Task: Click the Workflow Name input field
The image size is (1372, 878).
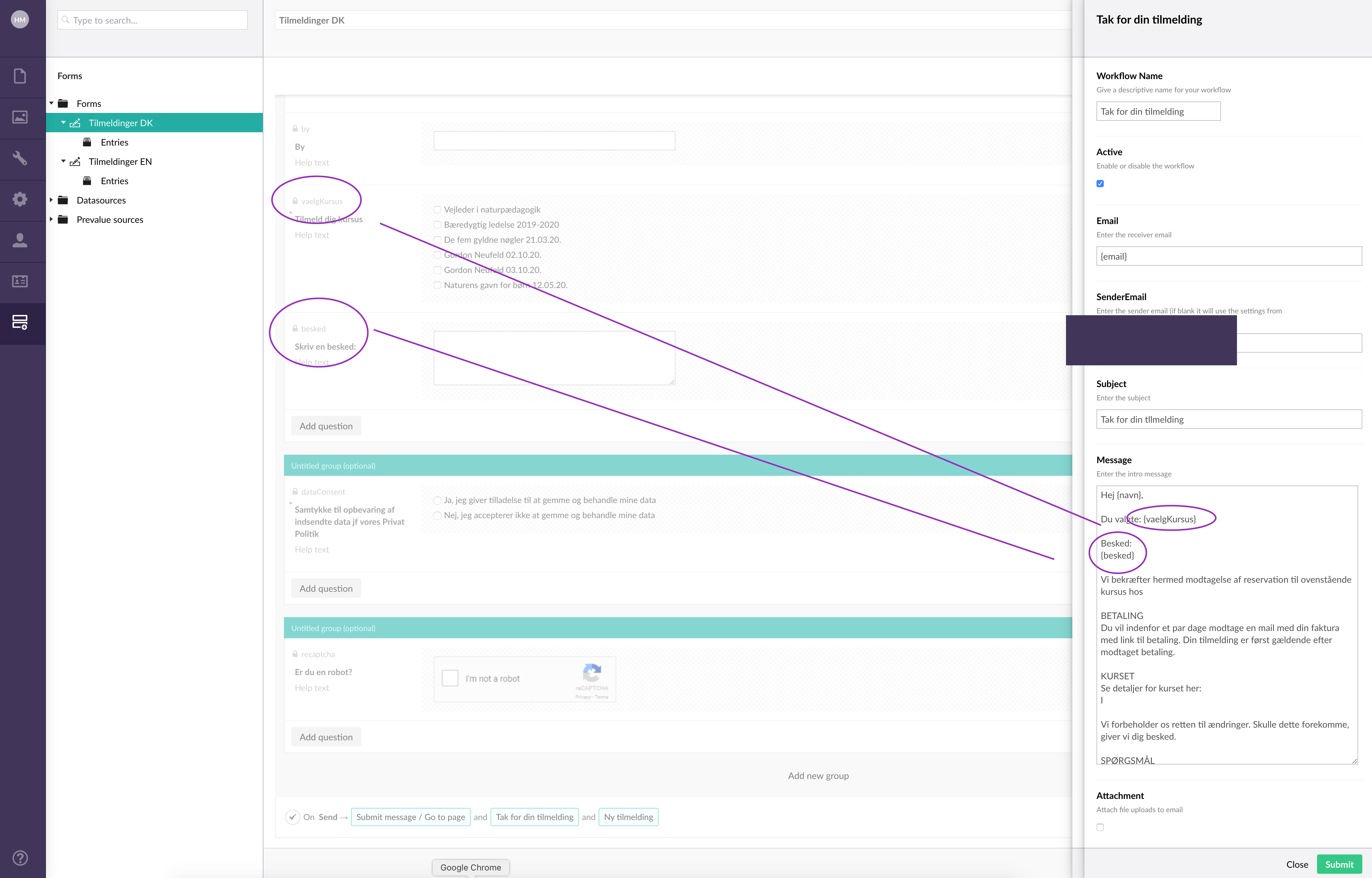Action: click(x=1158, y=111)
